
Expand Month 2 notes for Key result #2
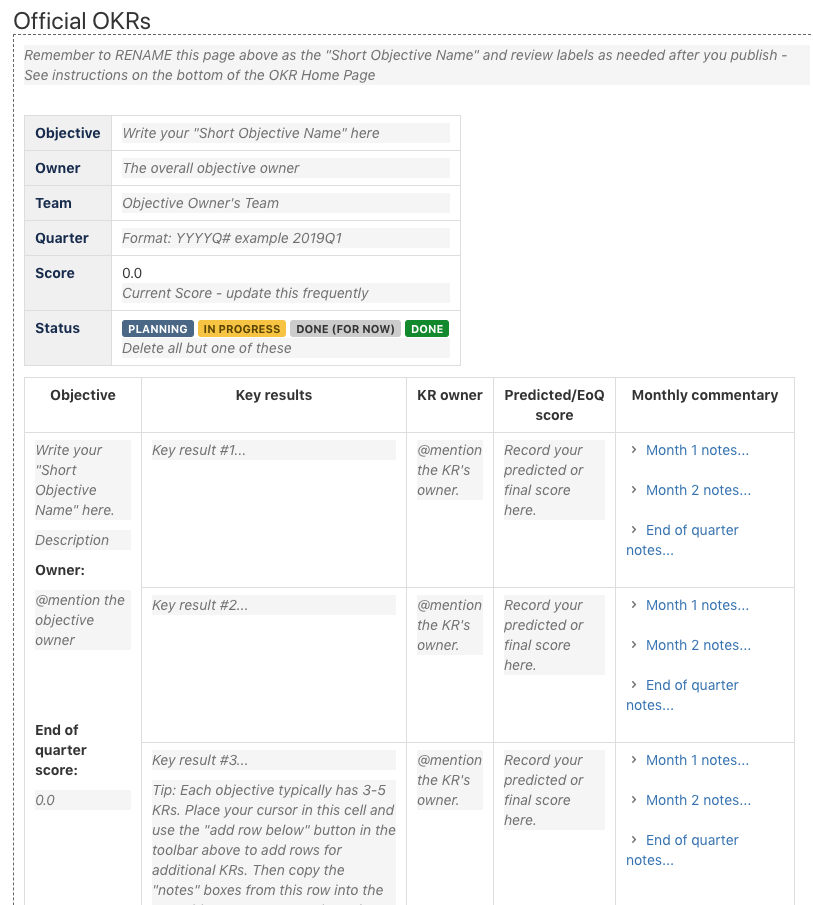click(x=697, y=645)
